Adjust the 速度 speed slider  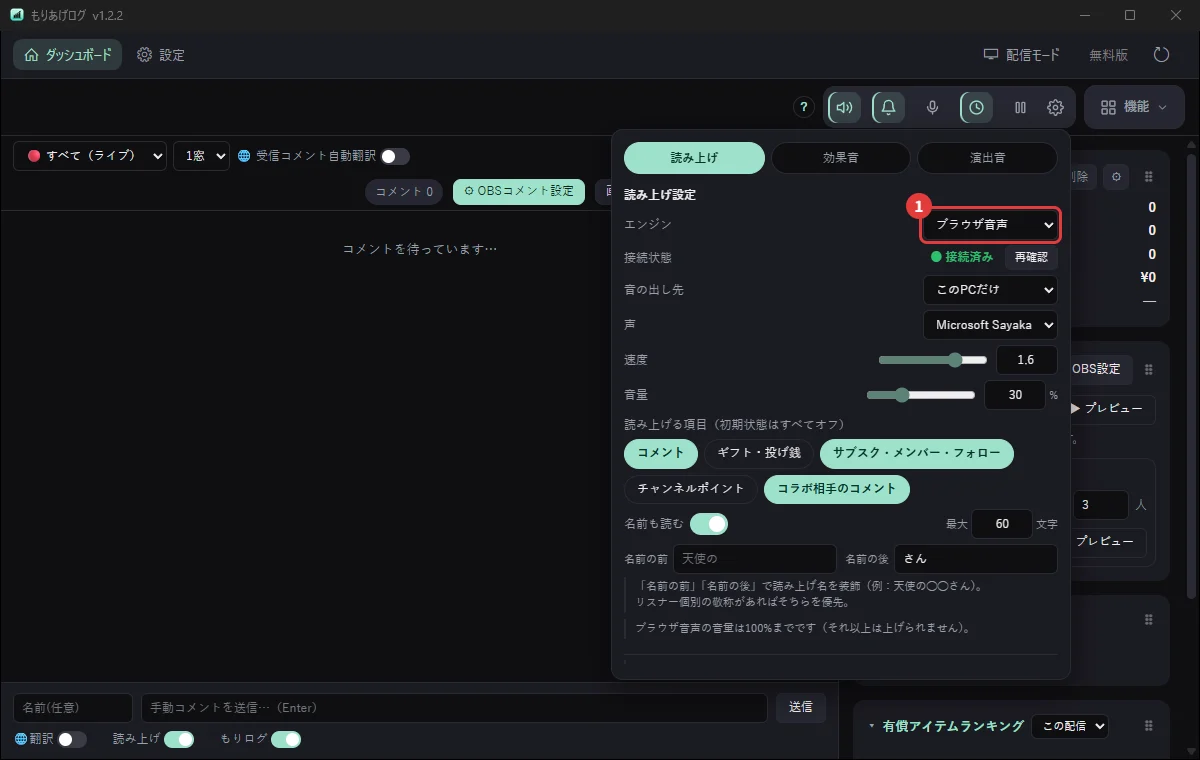pos(933,360)
